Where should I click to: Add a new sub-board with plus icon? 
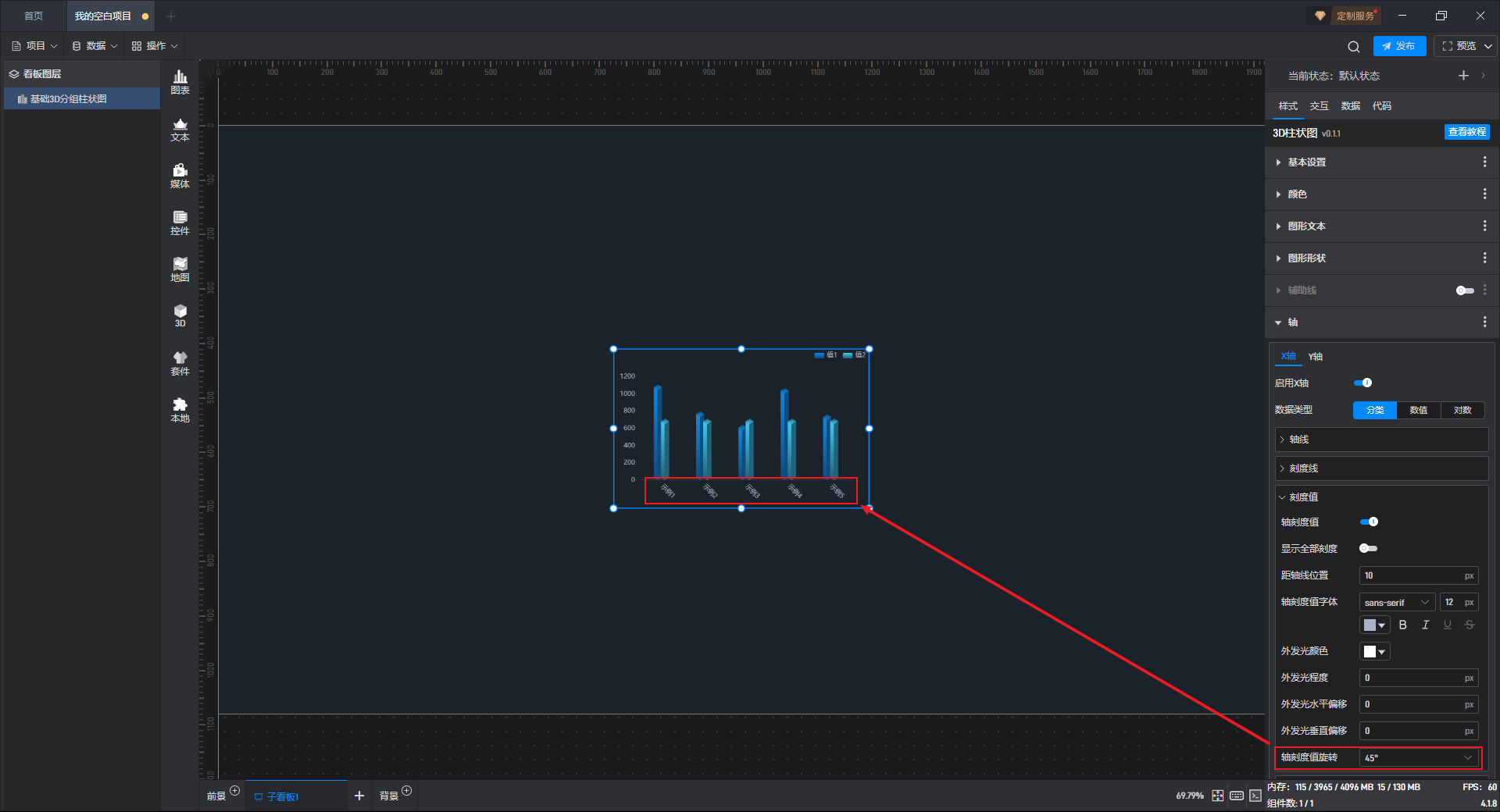359,796
